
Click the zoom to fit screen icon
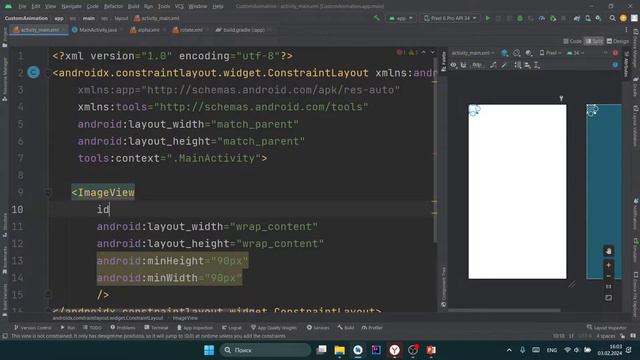point(608,298)
